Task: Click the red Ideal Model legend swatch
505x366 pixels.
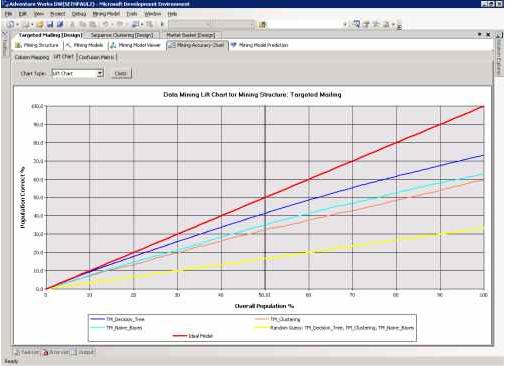Action: [x=180, y=336]
